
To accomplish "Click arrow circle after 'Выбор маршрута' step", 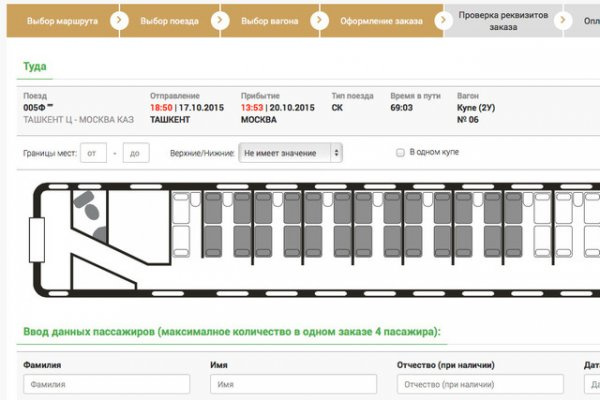I will click(120, 20).
